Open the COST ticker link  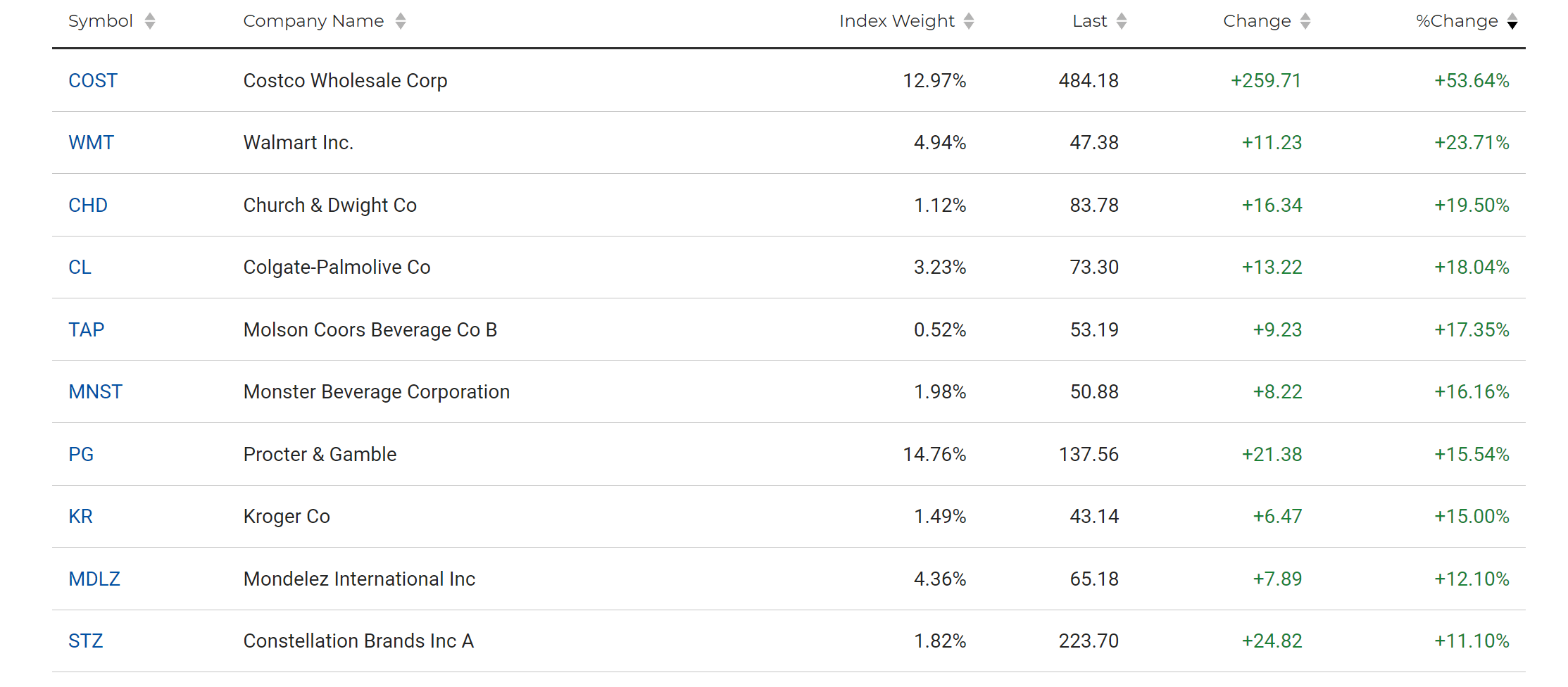coord(92,80)
